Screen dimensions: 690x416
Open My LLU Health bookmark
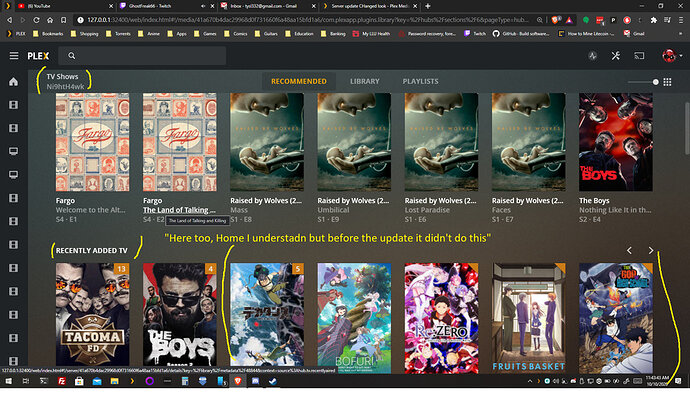tap(371, 33)
